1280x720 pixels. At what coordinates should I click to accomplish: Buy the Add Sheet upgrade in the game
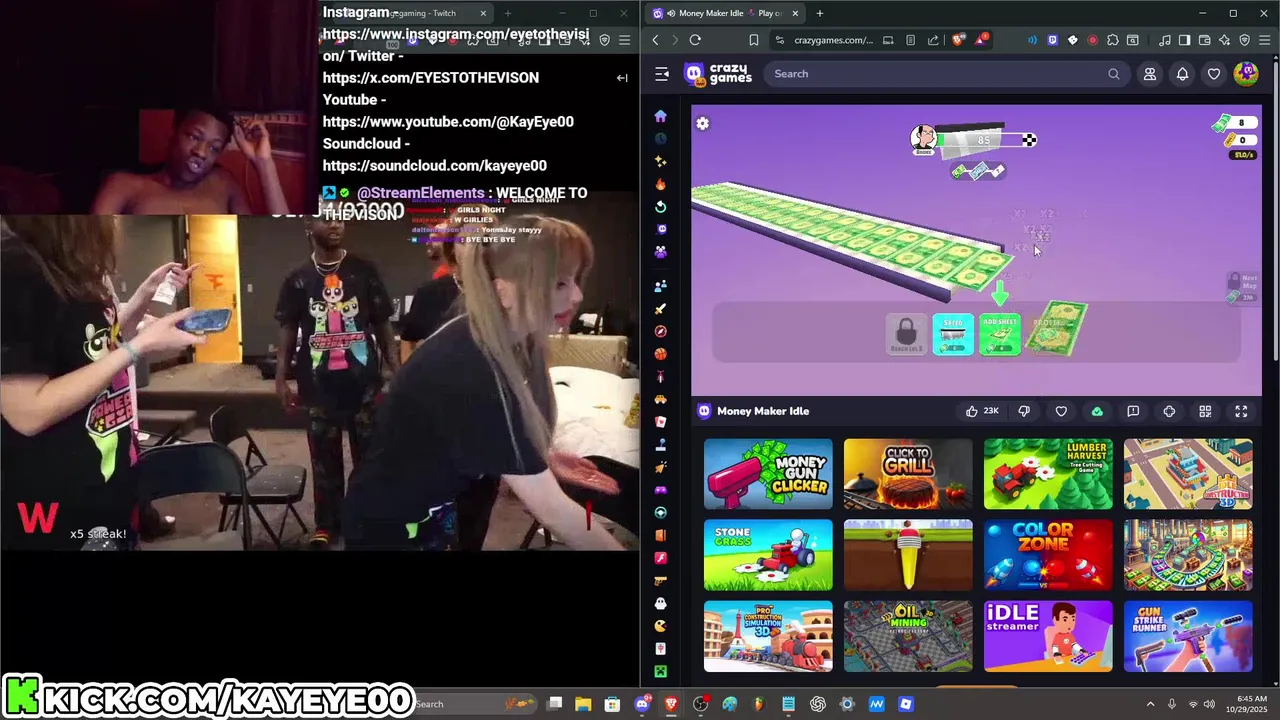pyautogui.click(x=1000, y=334)
